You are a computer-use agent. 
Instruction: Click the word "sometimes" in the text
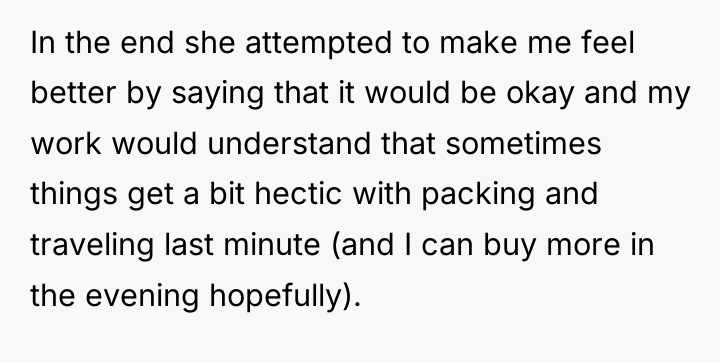(523, 143)
